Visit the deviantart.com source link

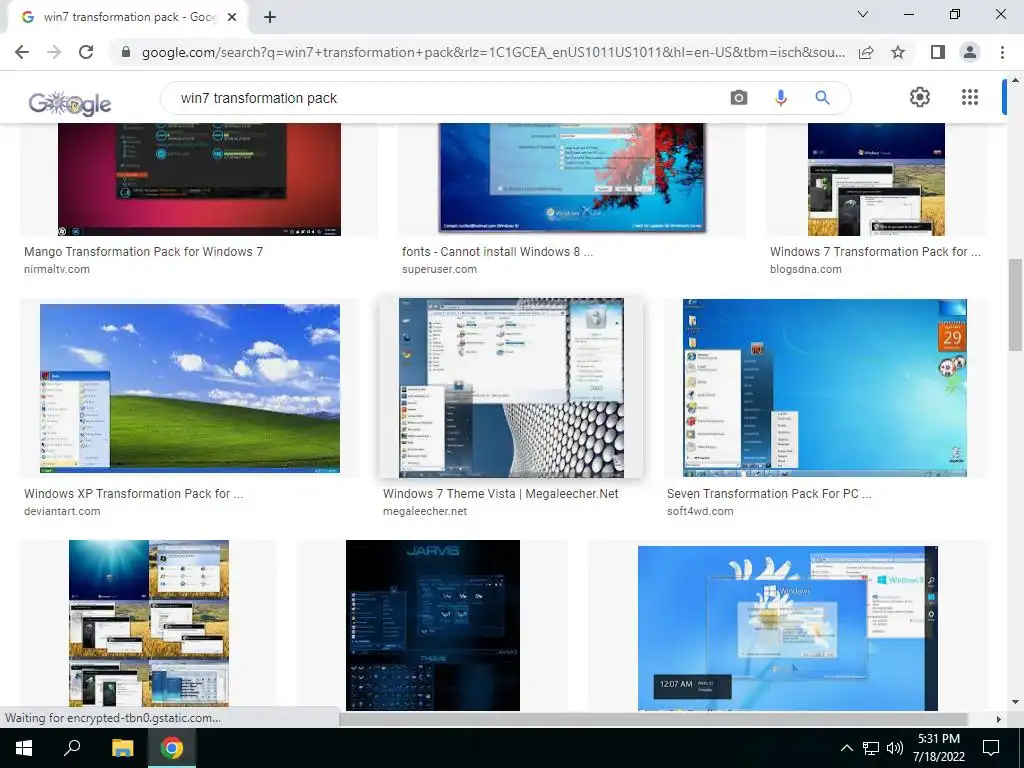(62, 511)
